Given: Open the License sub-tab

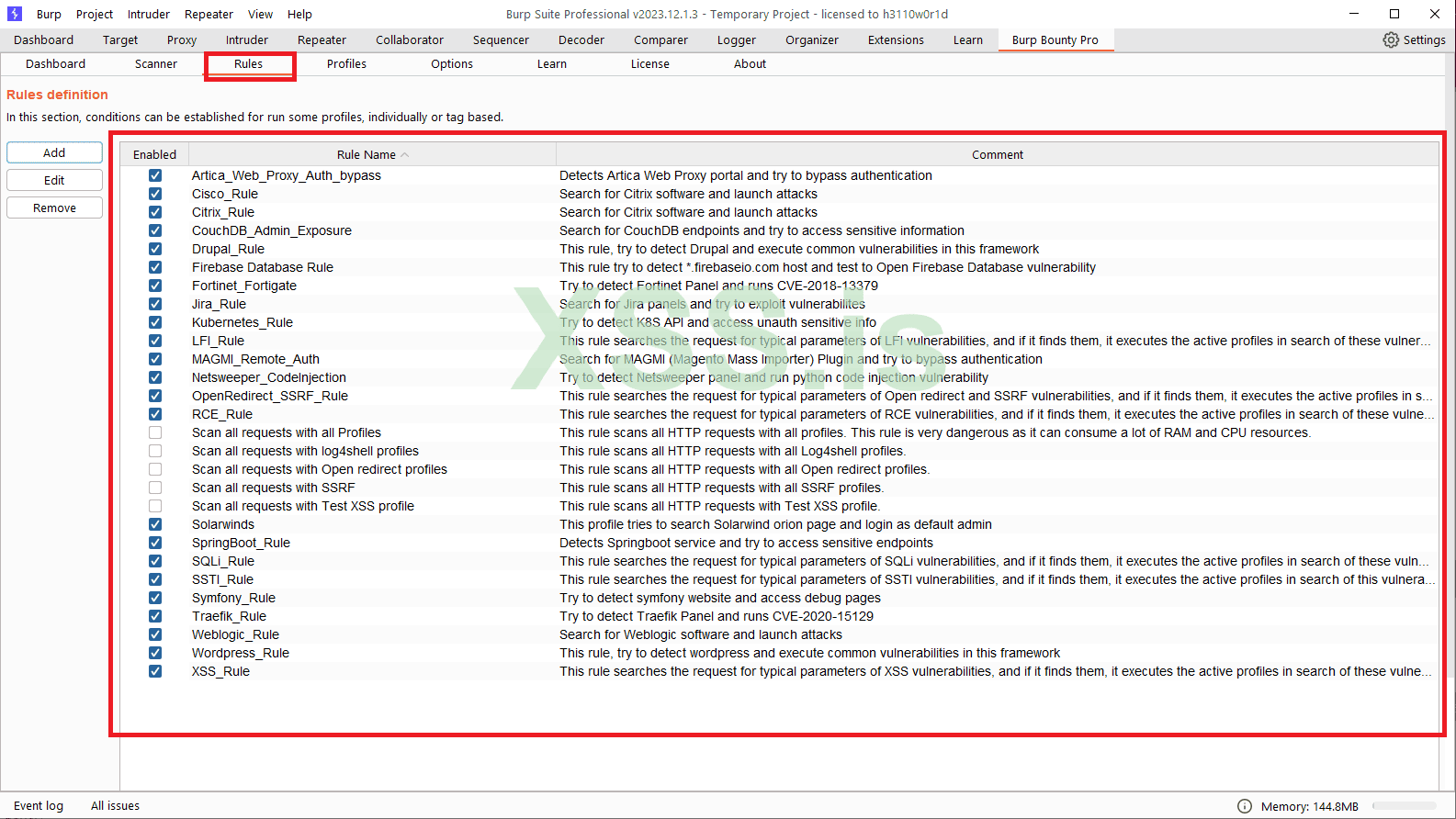Looking at the screenshot, I should click(x=650, y=64).
